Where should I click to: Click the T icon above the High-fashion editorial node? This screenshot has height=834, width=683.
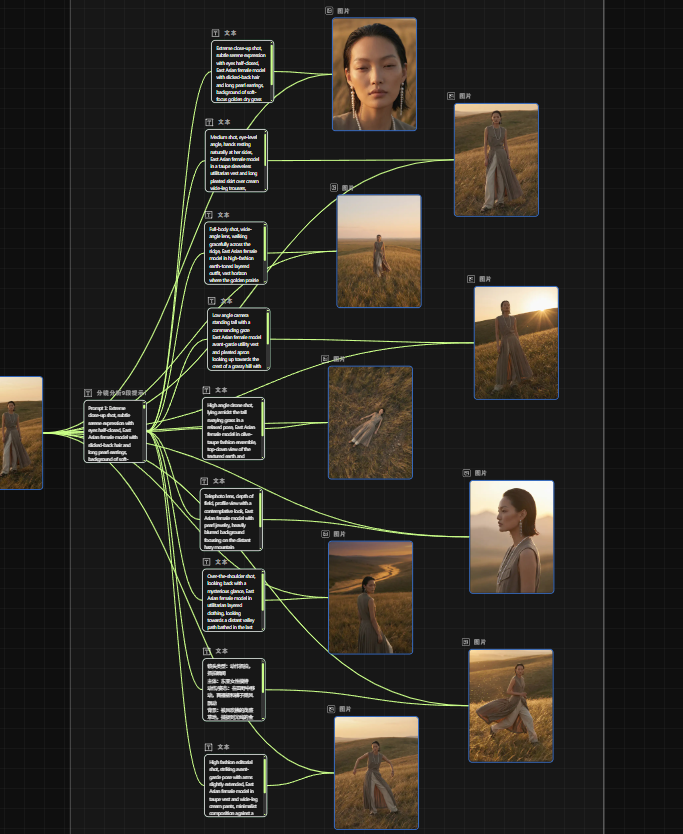point(208,747)
